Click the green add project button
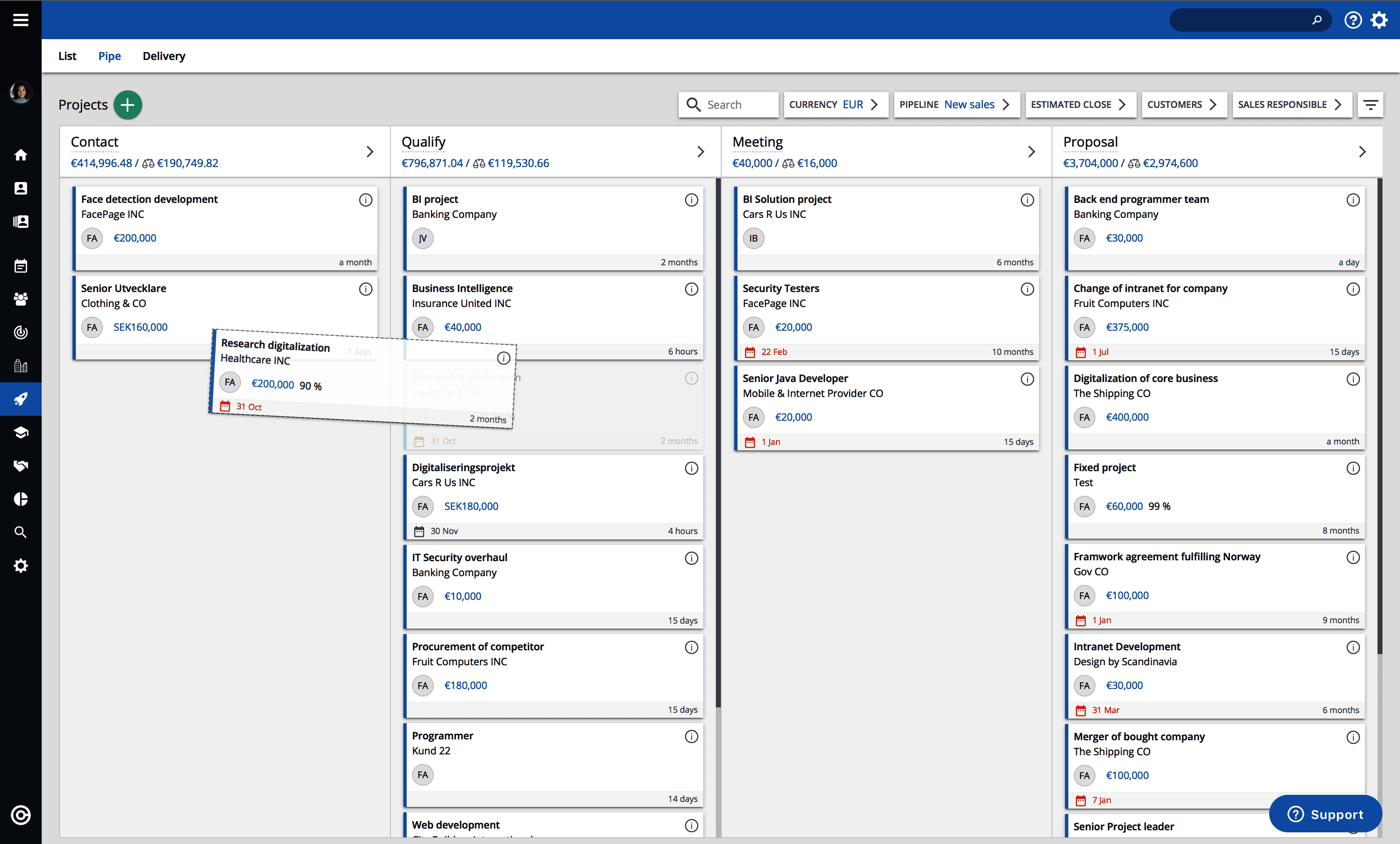This screenshot has height=844, width=1400. point(127,105)
